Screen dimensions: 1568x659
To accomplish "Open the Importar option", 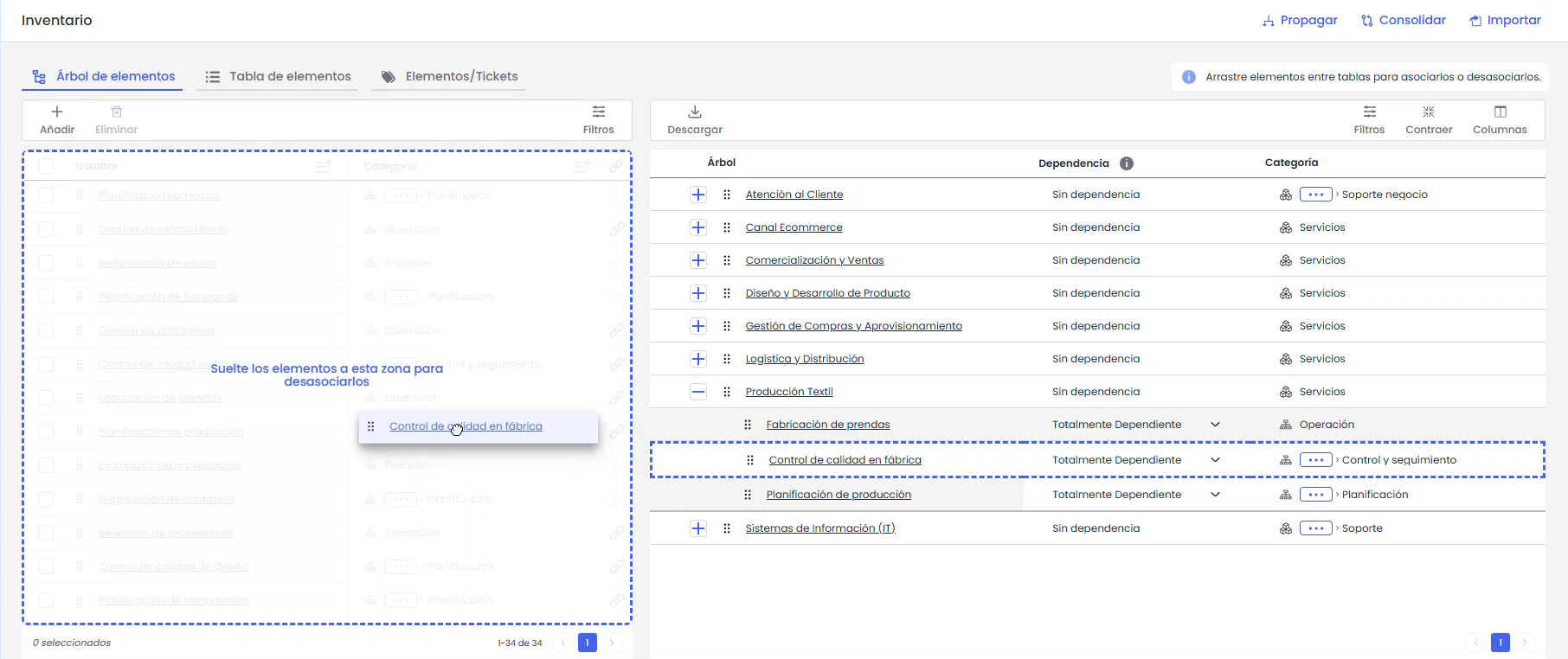I will (1505, 21).
